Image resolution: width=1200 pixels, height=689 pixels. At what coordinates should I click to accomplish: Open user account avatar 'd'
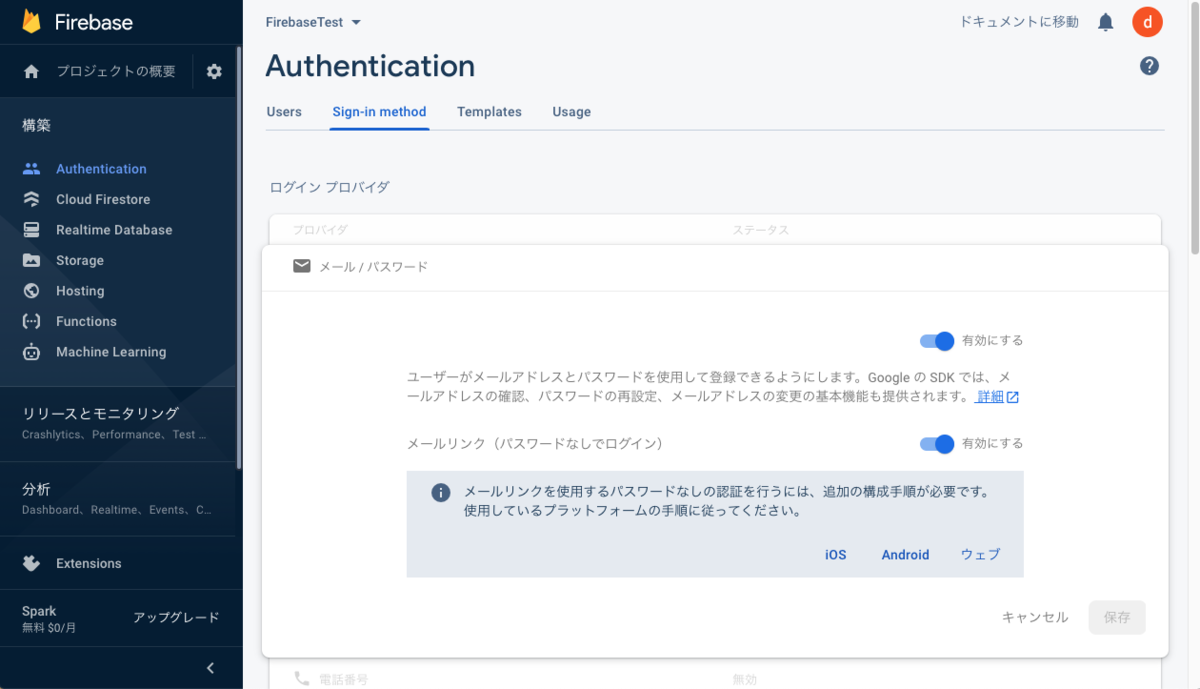(1147, 22)
